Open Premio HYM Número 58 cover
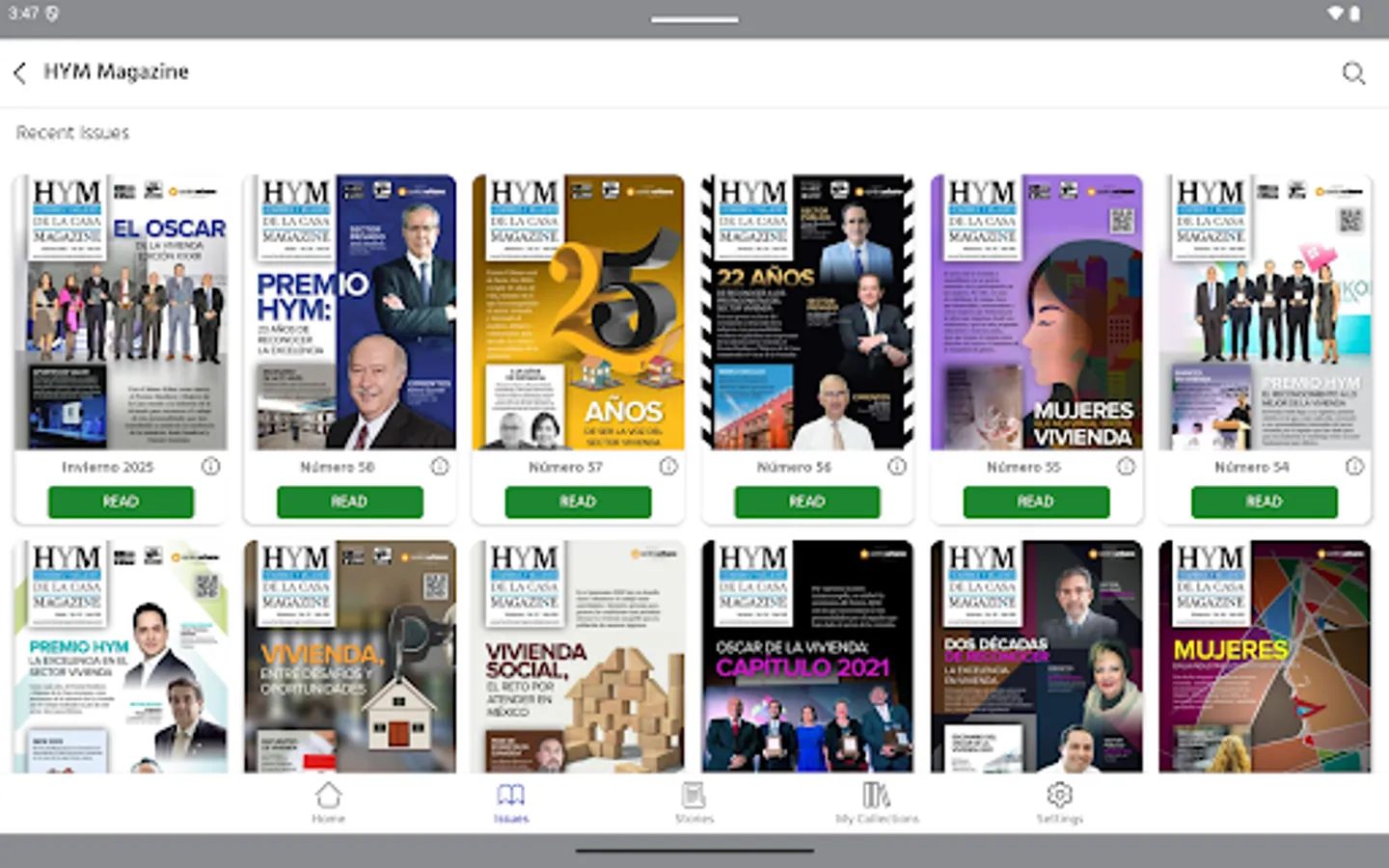The image size is (1389, 868). [x=349, y=312]
